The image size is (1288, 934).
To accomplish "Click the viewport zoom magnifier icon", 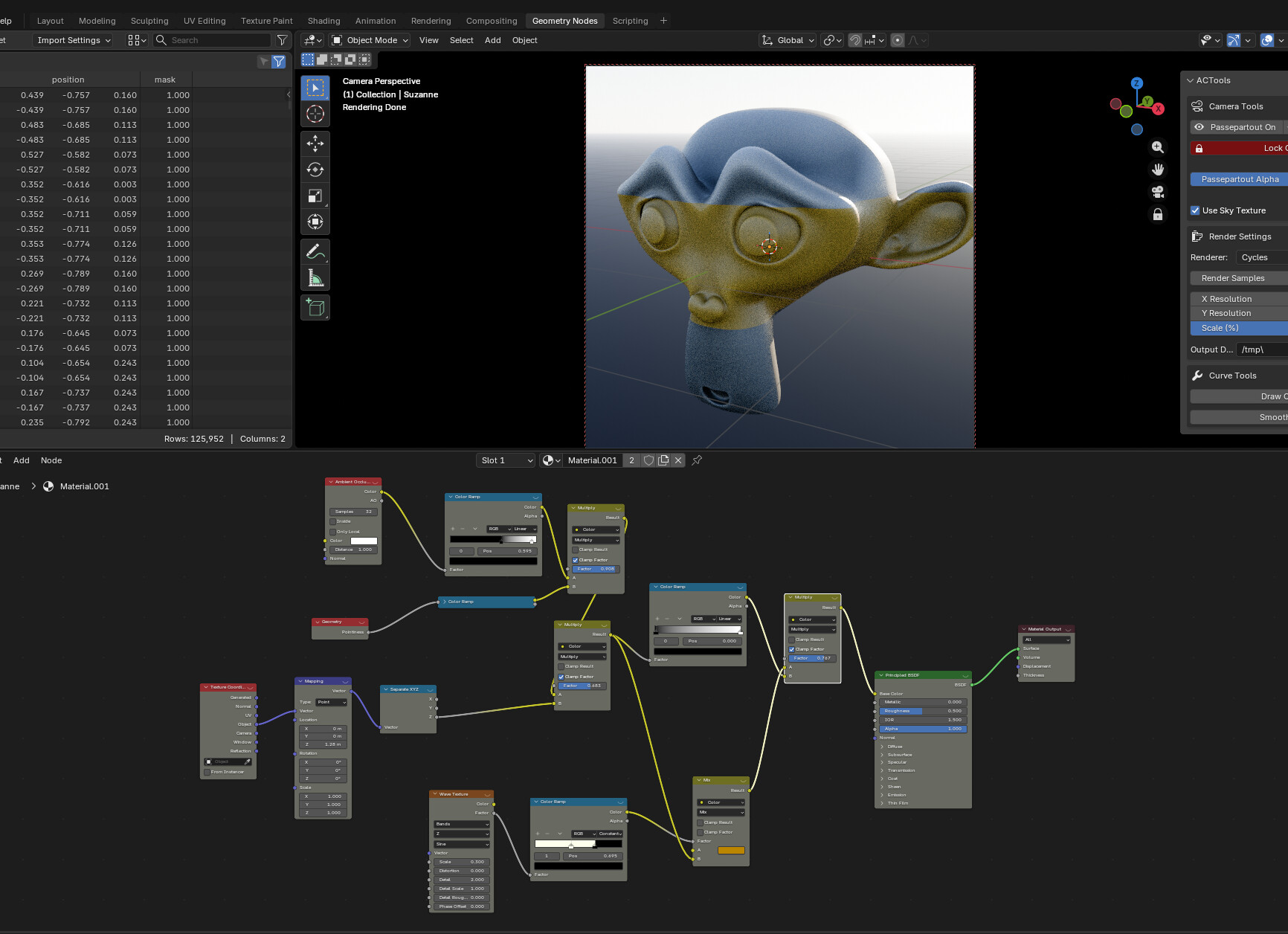I will 1158,147.
